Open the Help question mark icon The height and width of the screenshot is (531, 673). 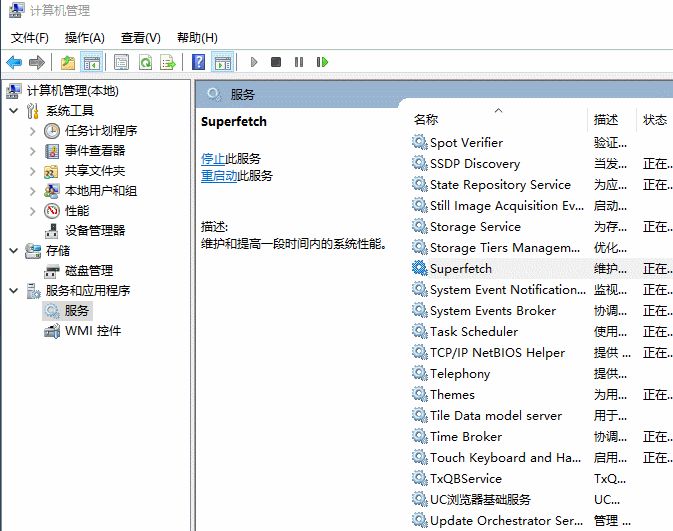coord(198,63)
